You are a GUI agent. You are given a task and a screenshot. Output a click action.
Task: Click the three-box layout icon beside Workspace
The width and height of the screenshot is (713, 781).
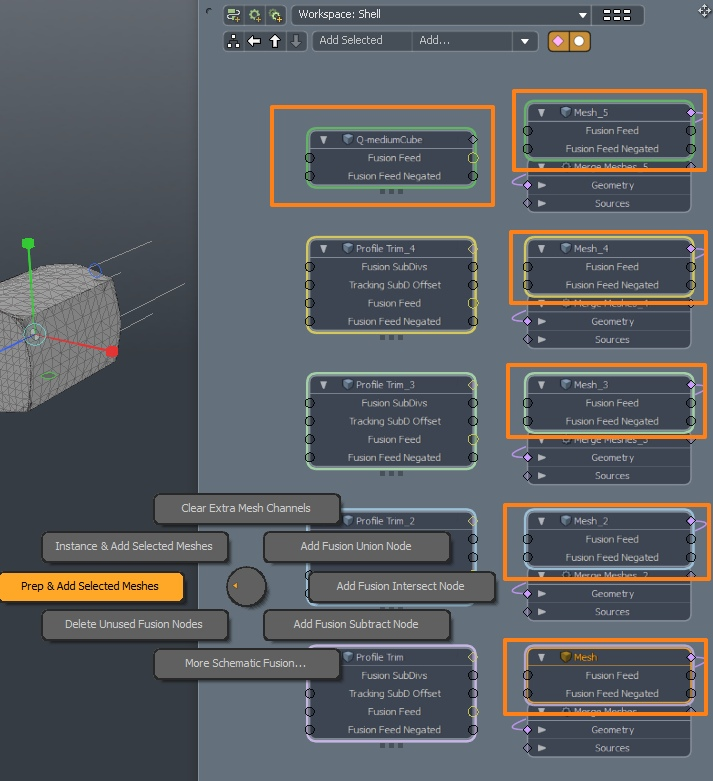click(618, 15)
